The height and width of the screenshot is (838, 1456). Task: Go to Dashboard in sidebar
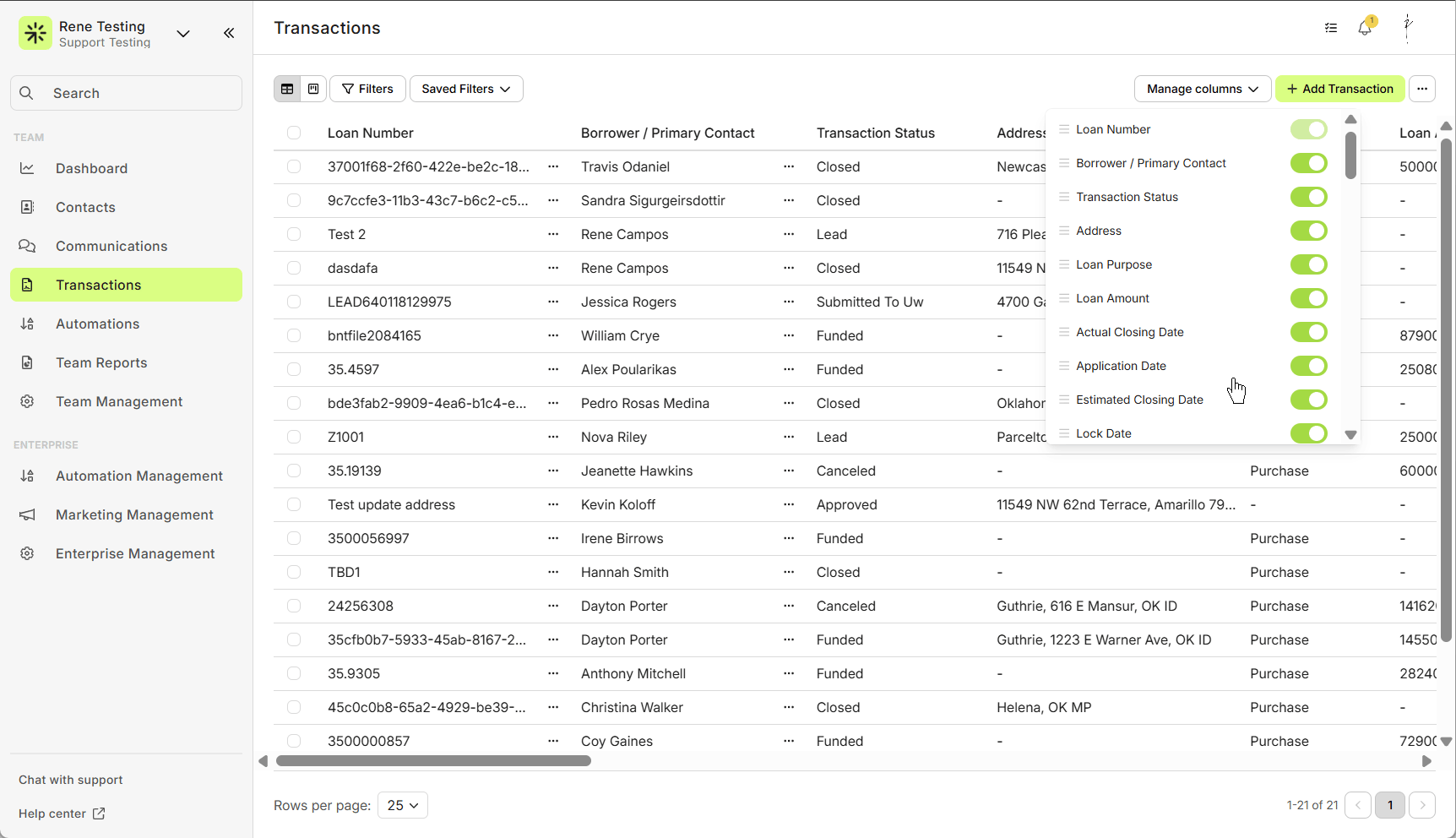91,168
